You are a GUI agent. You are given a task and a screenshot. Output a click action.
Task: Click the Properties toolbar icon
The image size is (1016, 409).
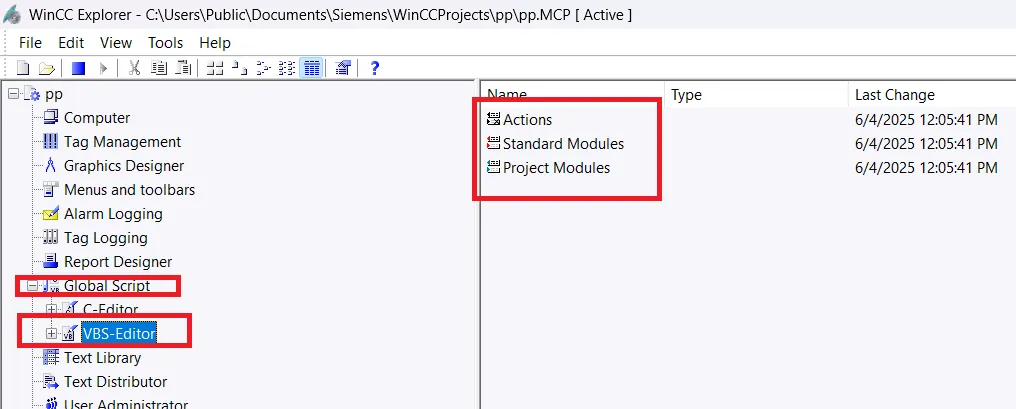pos(343,68)
